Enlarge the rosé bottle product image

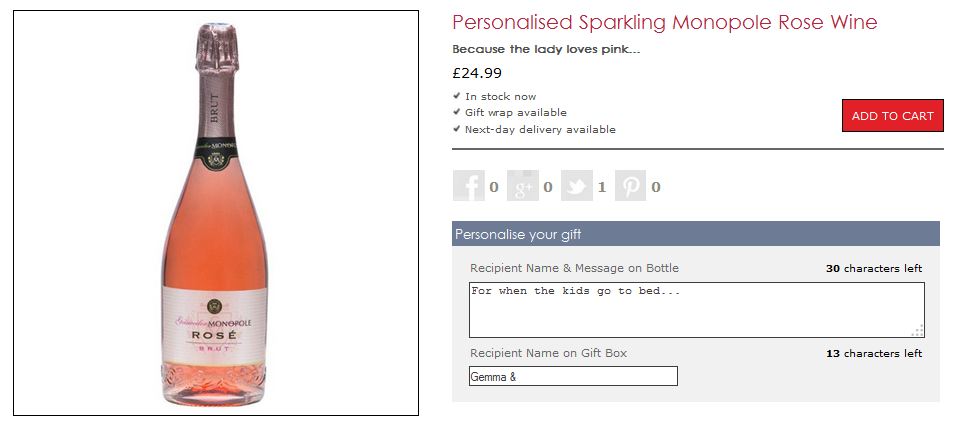pos(215,212)
